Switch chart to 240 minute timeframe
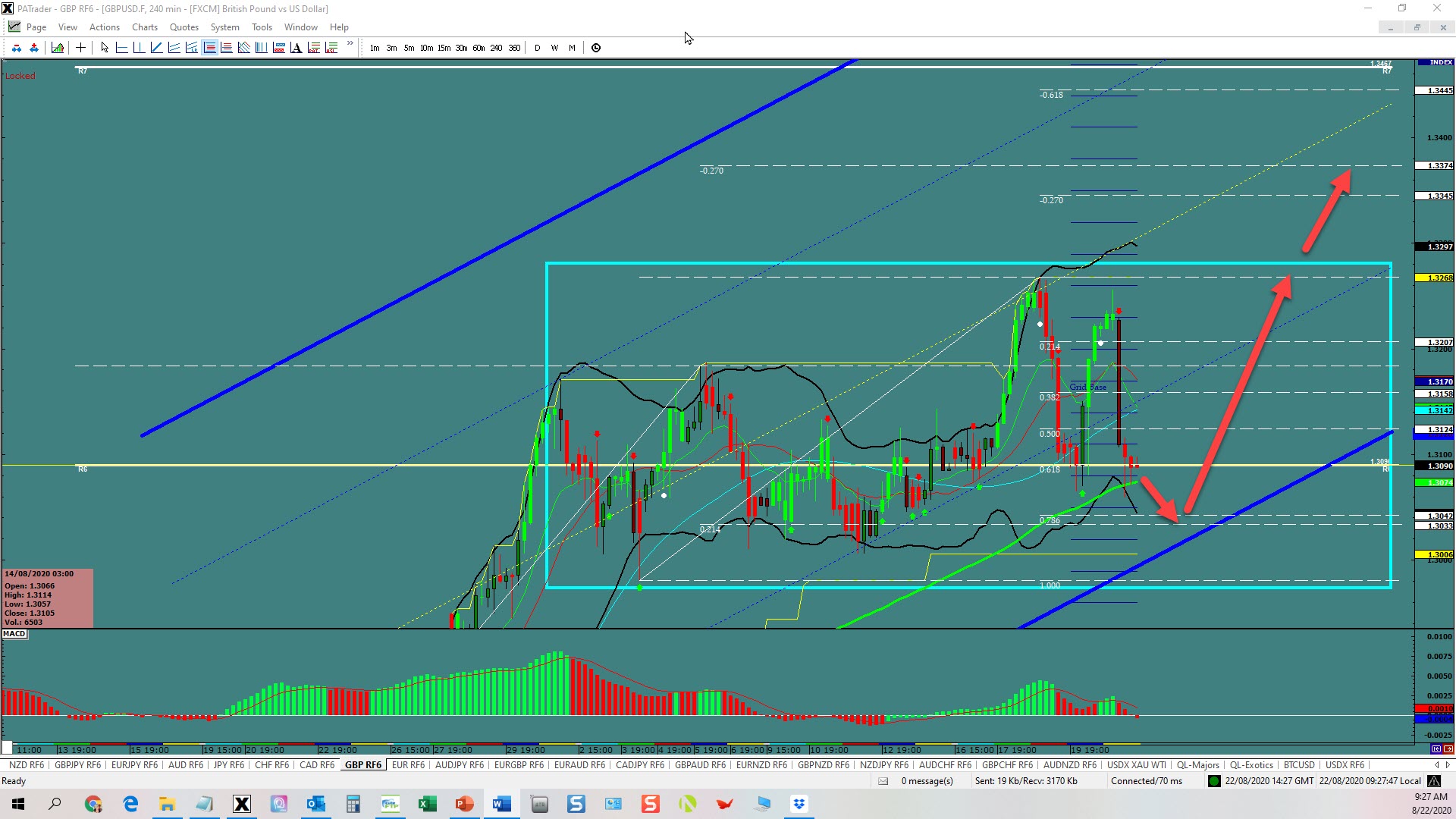Screen dimensions: 1456x819 pyautogui.click(x=496, y=48)
